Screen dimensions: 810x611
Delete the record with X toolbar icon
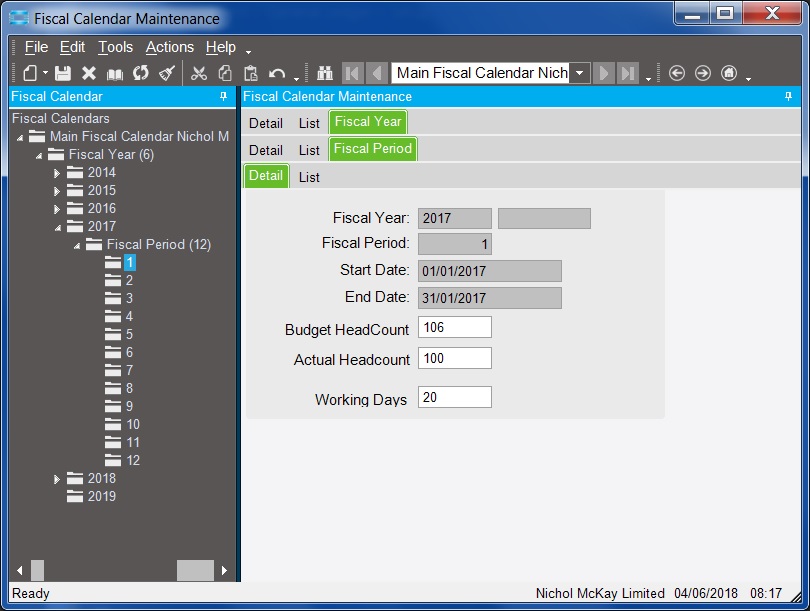pyautogui.click(x=89, y=73)
